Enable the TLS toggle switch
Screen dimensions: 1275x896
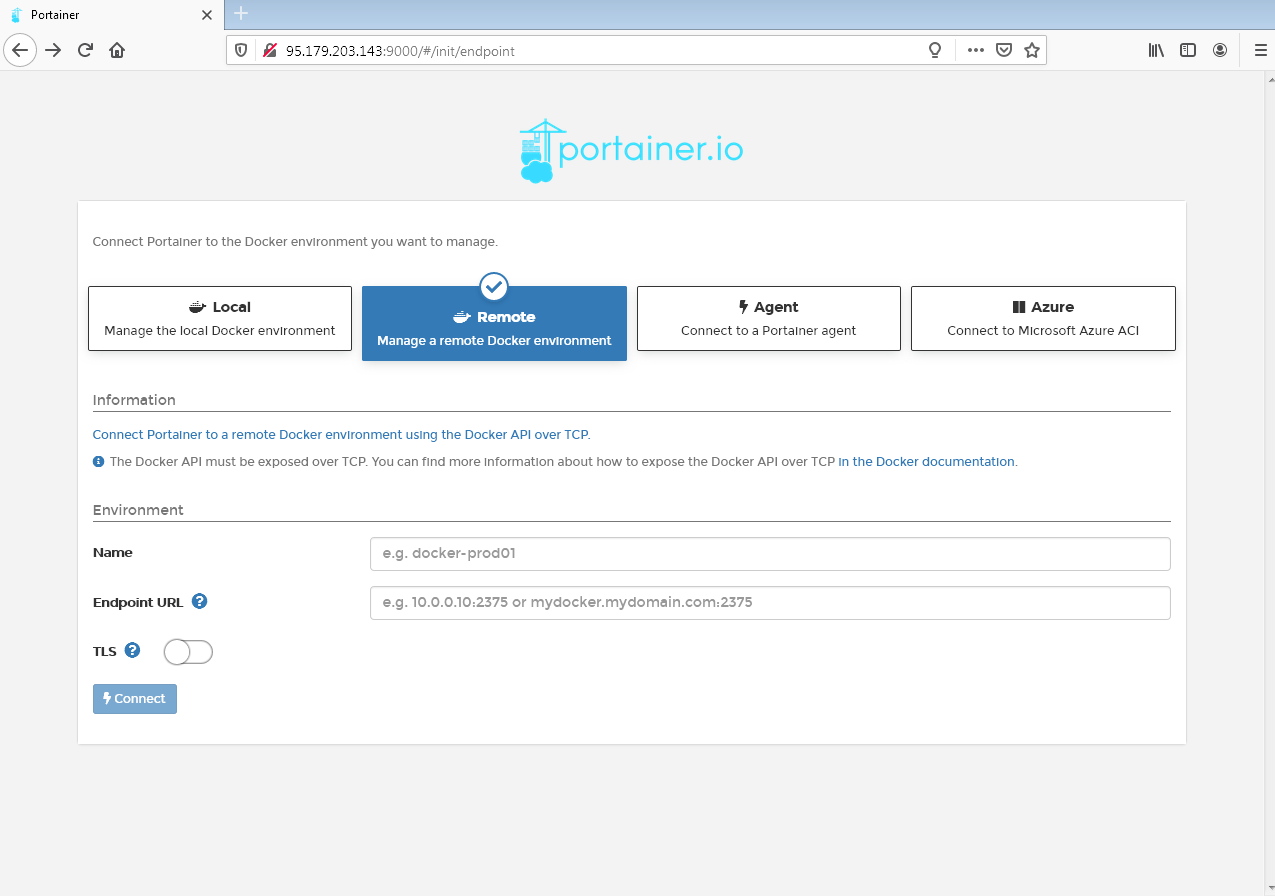pyautogui.click(x=187, y=651)
